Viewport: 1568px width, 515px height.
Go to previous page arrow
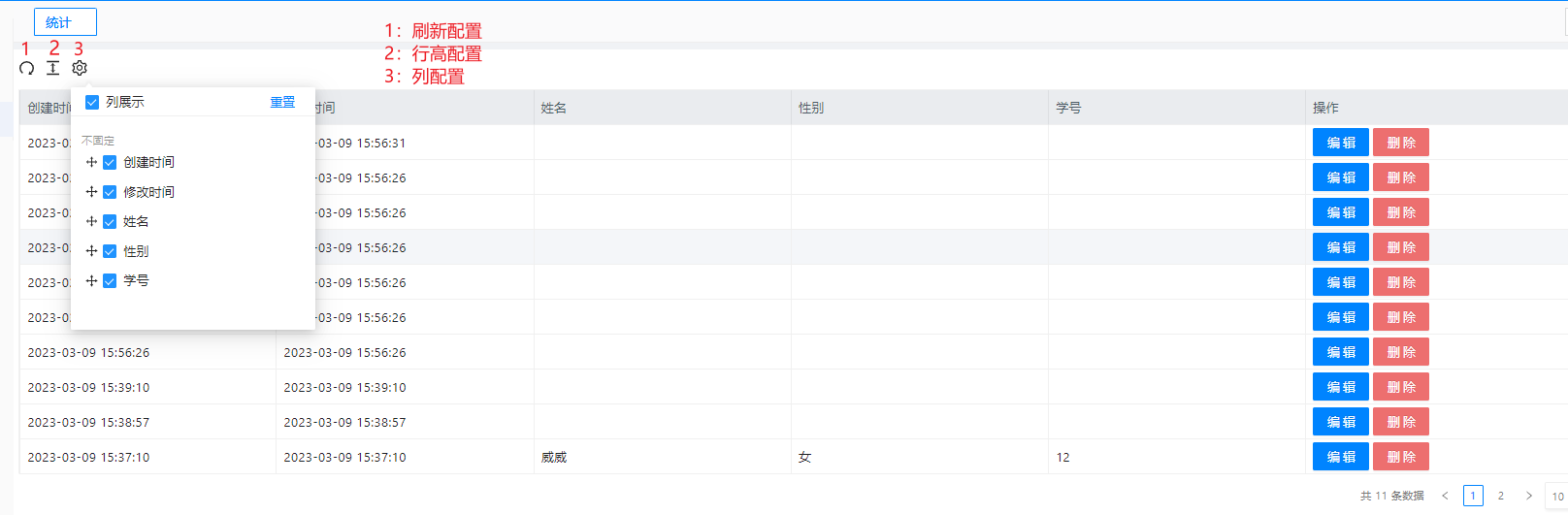click(x=1445, y=496)
